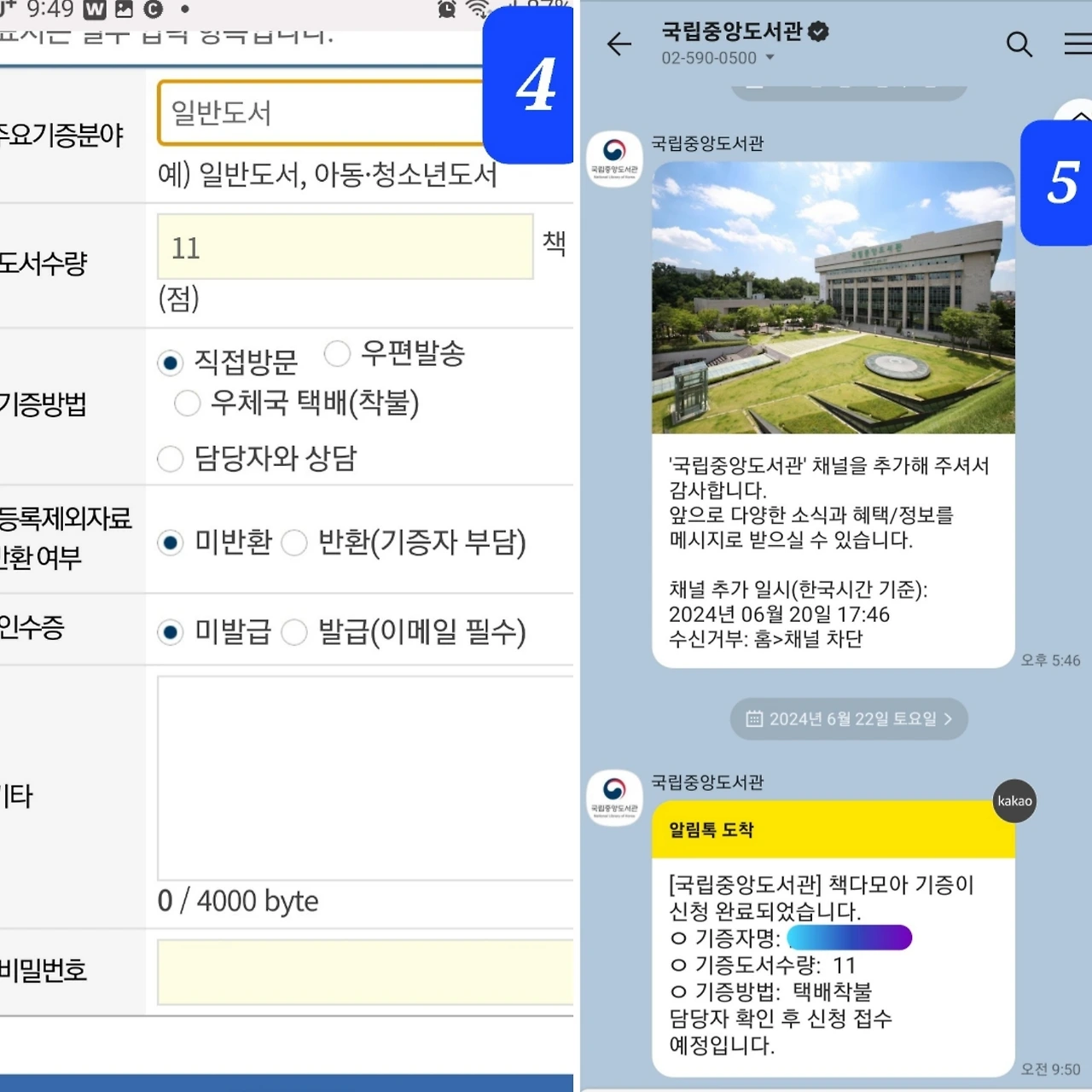Image resolution: width=1092 pixels, height=1092 pixels.
Task: Tap the kakao badge on the 알림톡 card
Action: pos(1014,800)
